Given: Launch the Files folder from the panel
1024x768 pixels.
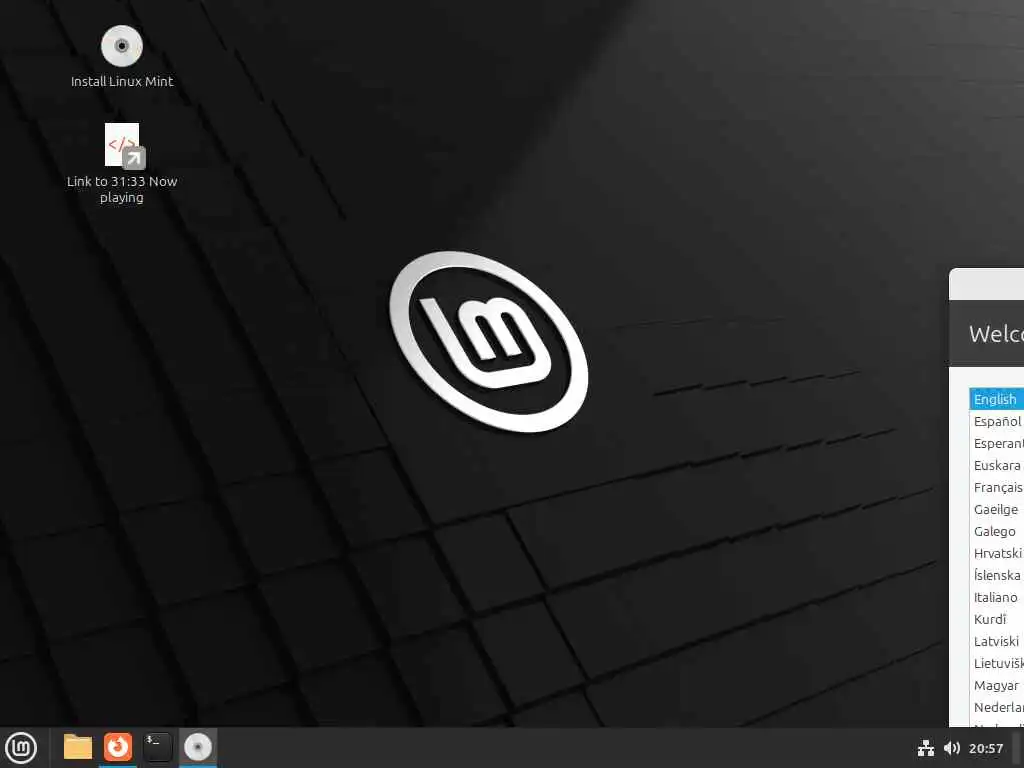Looking at the screenshot, I should click(x=78, y=747).
